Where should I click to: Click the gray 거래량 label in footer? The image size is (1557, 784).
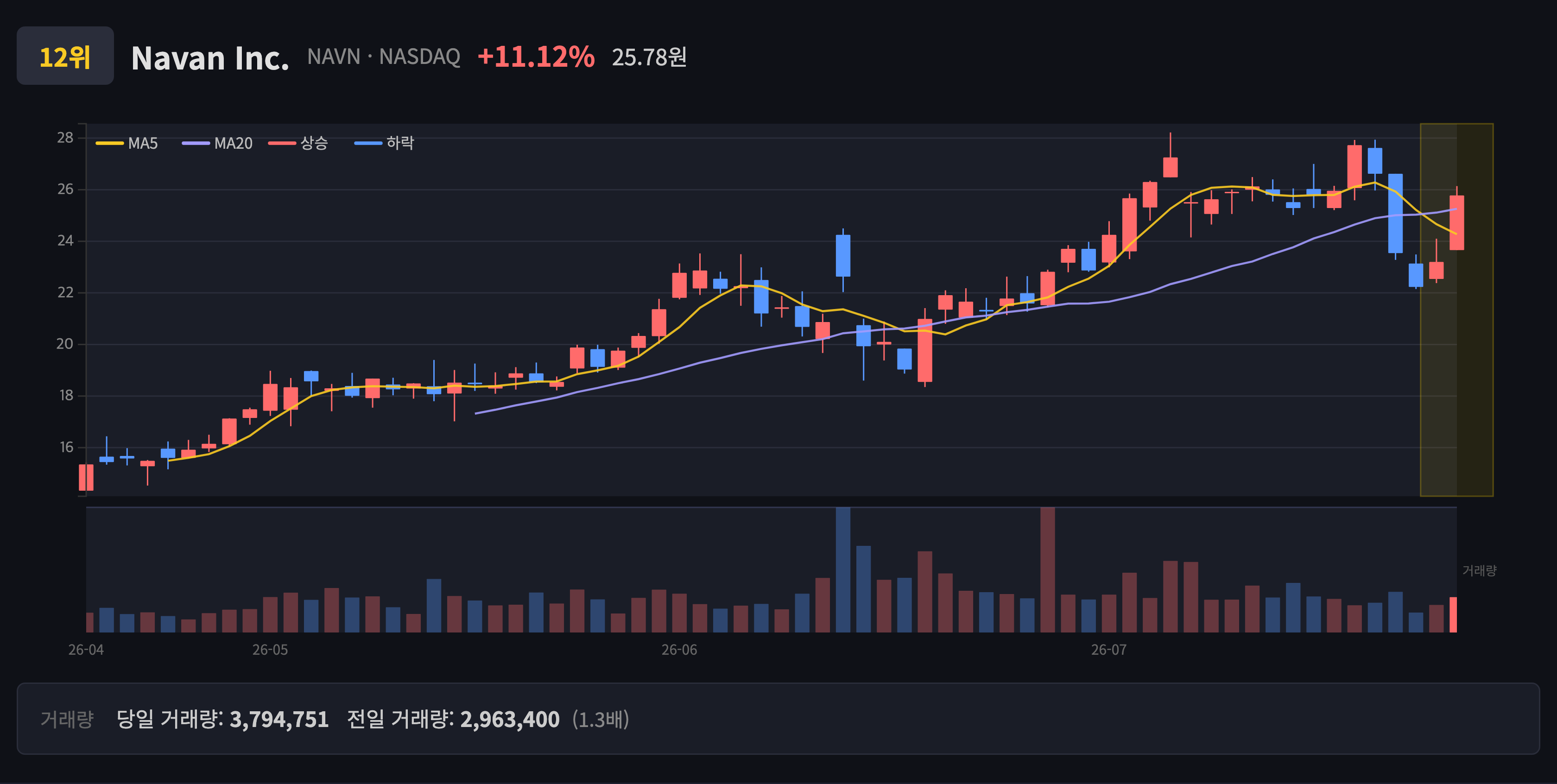[67, 719]
